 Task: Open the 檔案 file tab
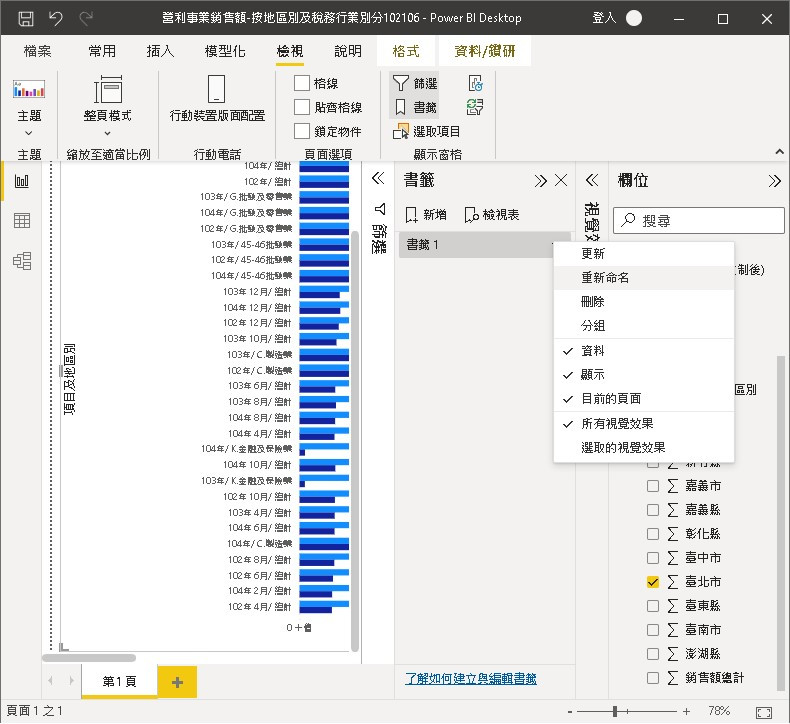37,51
